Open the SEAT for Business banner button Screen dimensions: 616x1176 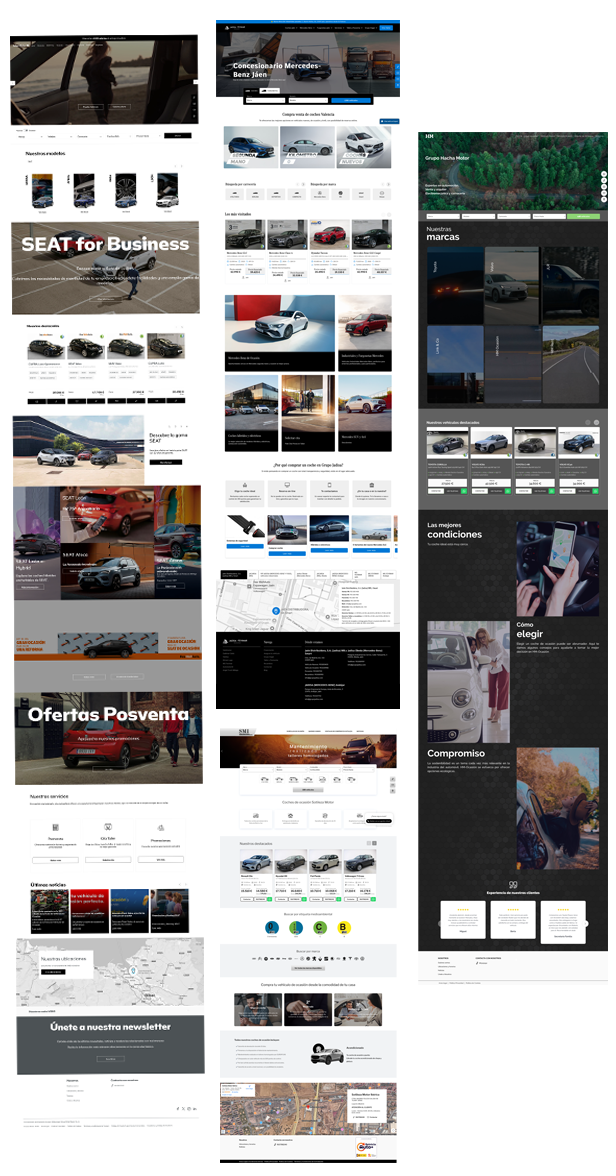tap(105, 298)
